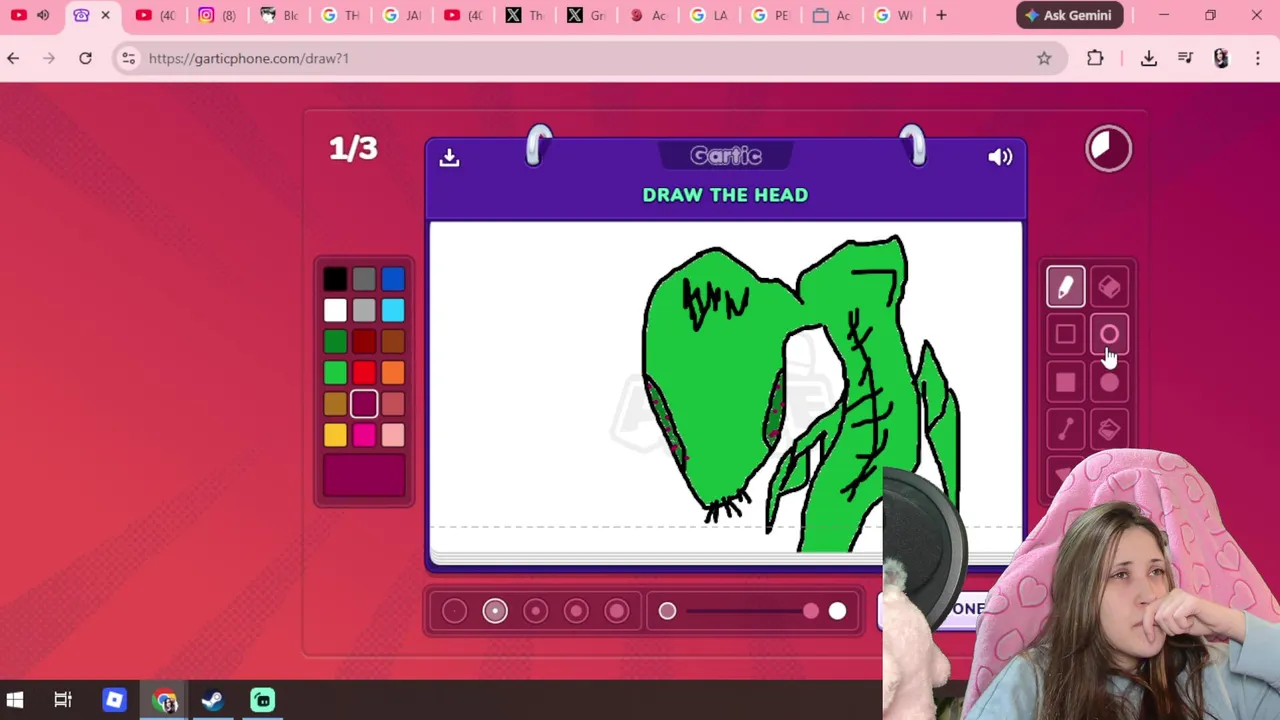The width and height of the screenshot is (1280, 720).
Task: Click the Ask Gemini button
Action: click(x=1069, y=15)
